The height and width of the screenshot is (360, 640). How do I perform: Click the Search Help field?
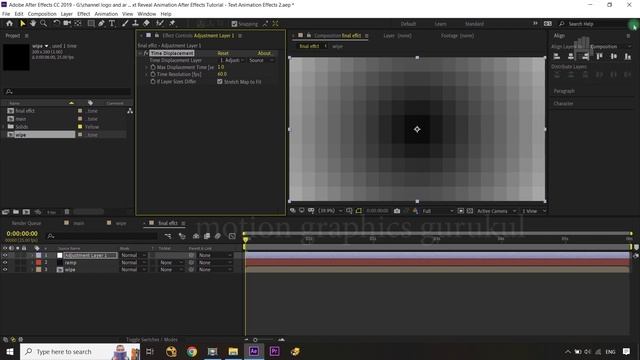(596, 24)
